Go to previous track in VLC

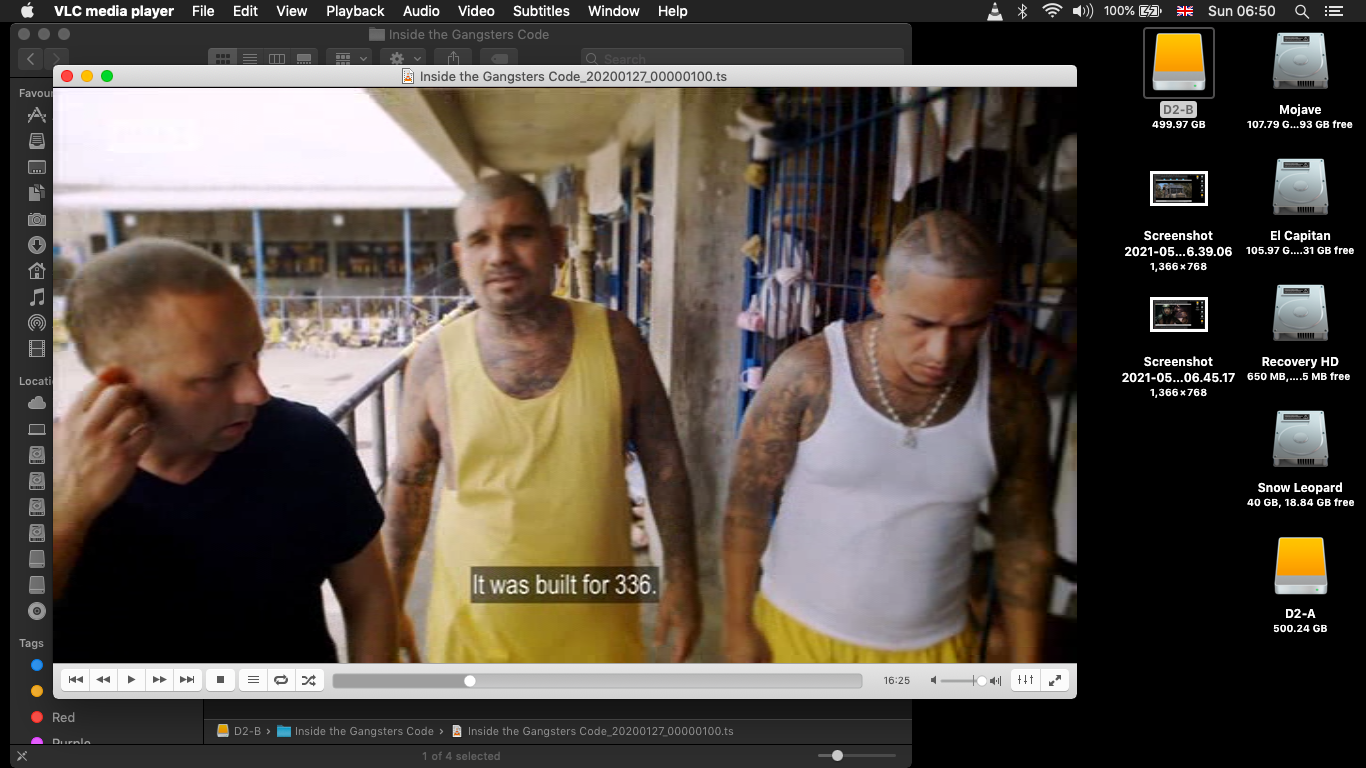75,680
